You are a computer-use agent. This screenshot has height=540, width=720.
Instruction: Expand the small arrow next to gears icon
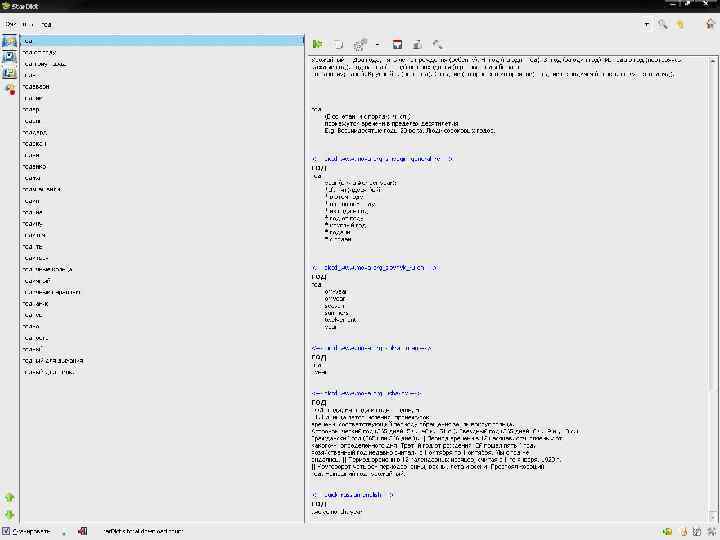point(377,45)
